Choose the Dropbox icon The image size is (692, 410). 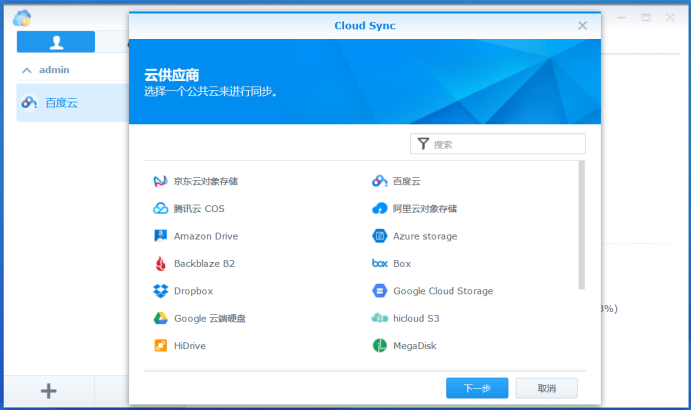coord(160,291)
